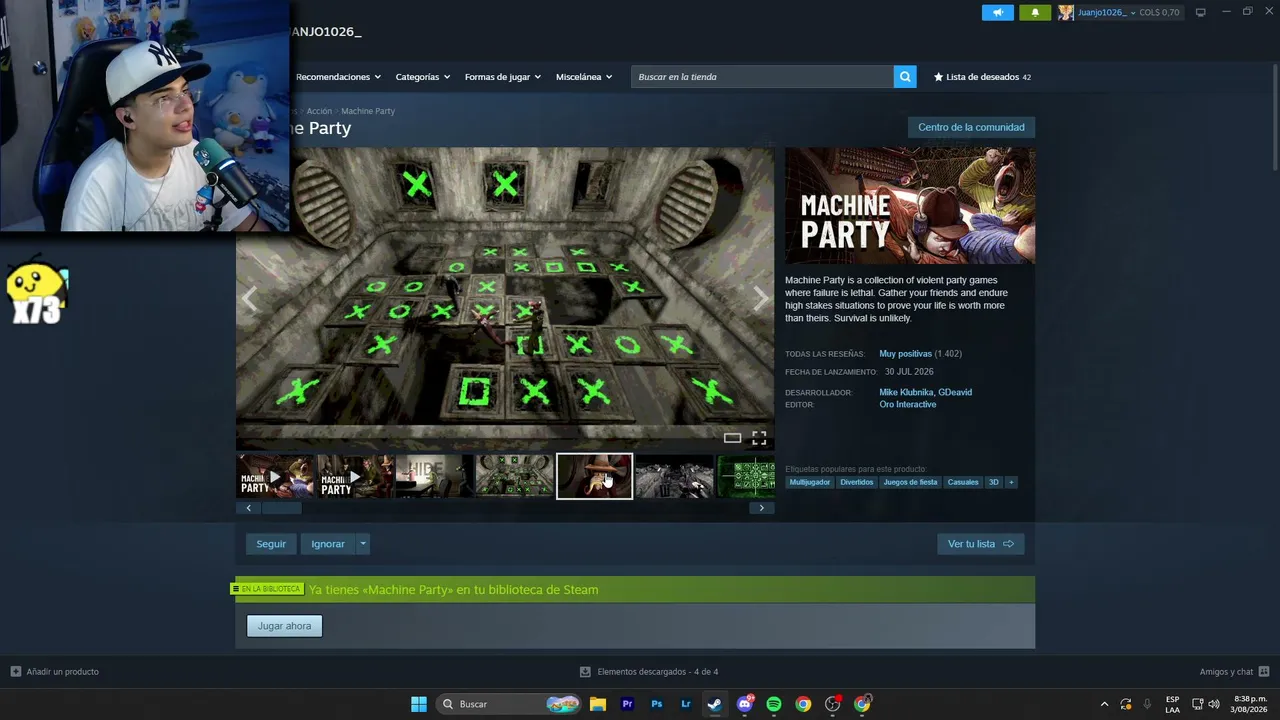Image resolution: width=1280 pixels, height=720 pixels.
Task: Open the Lista de deseados wishlist
Action: (x=982, y=77)
